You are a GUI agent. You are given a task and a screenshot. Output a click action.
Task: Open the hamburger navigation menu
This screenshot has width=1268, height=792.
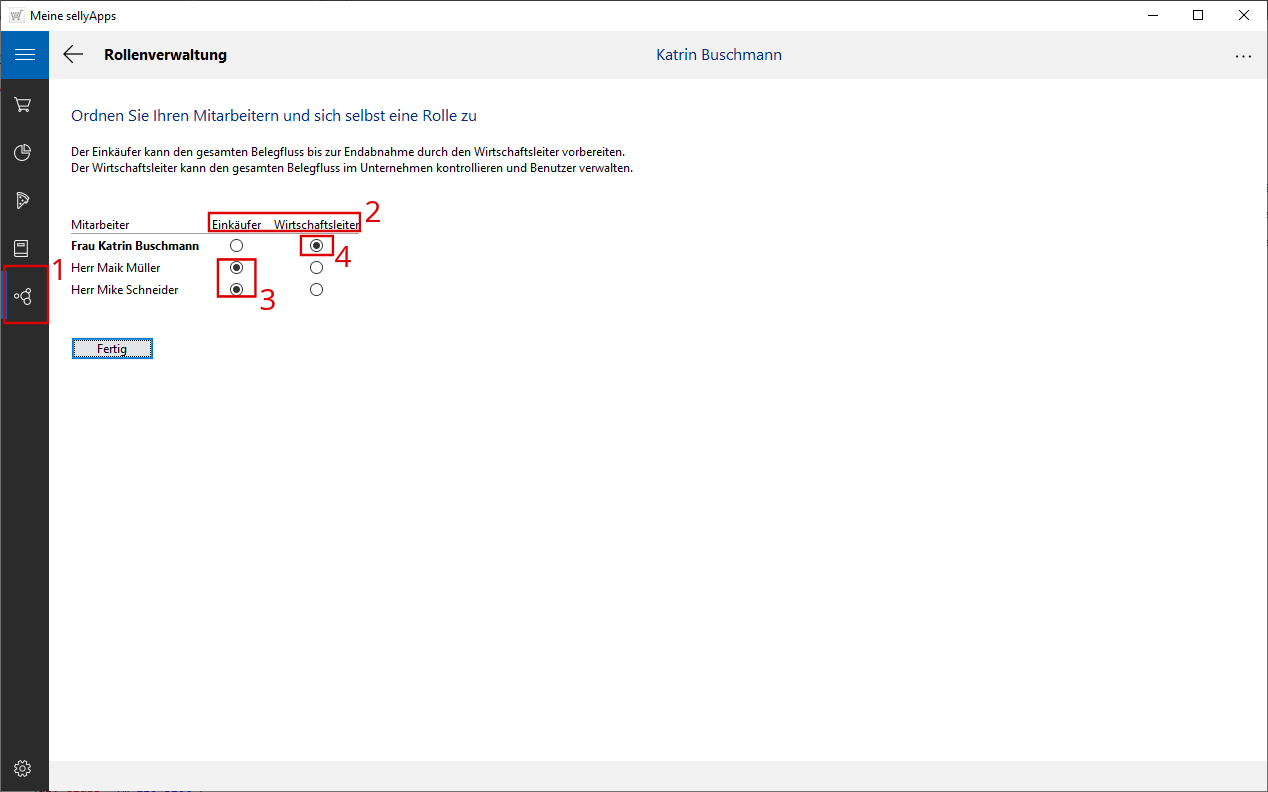pos(24,55)
